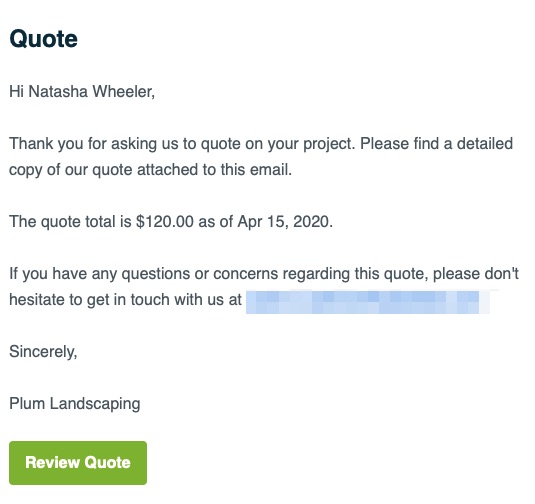The image size is (535, 504).
Task: Open the blurred contact email link
Action: (368, 302)
